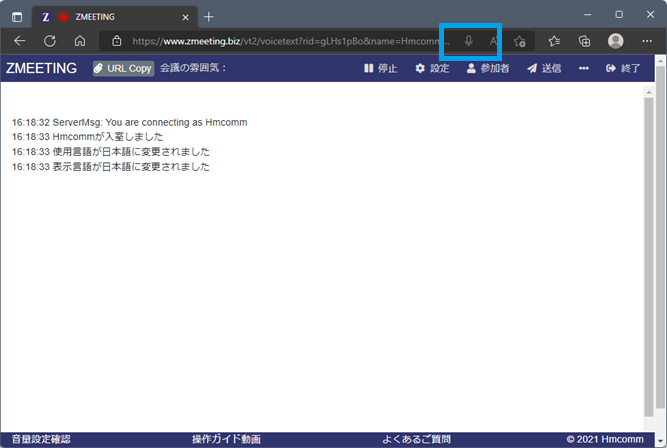Image resolution: width=667 pixels, height=448 pixels.
Task: Open the 操作ガイド動画 guide video link
Action: tap(226, 439)
